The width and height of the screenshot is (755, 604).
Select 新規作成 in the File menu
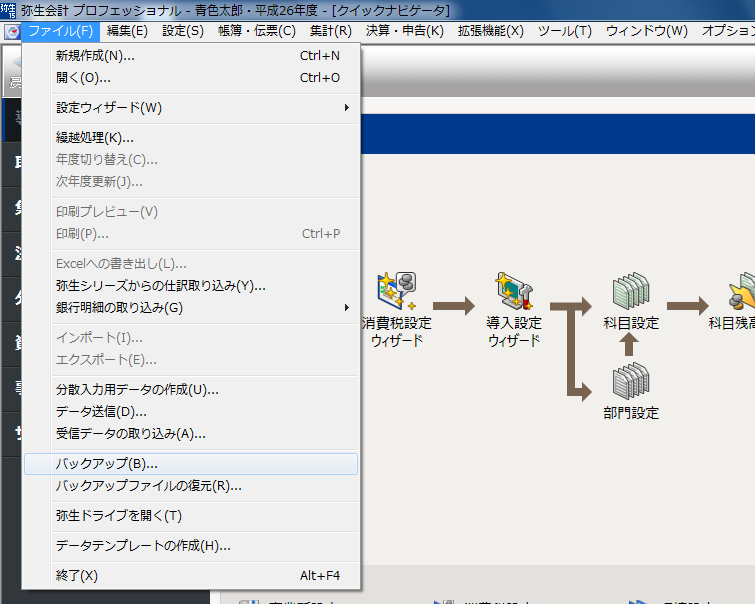95,55
